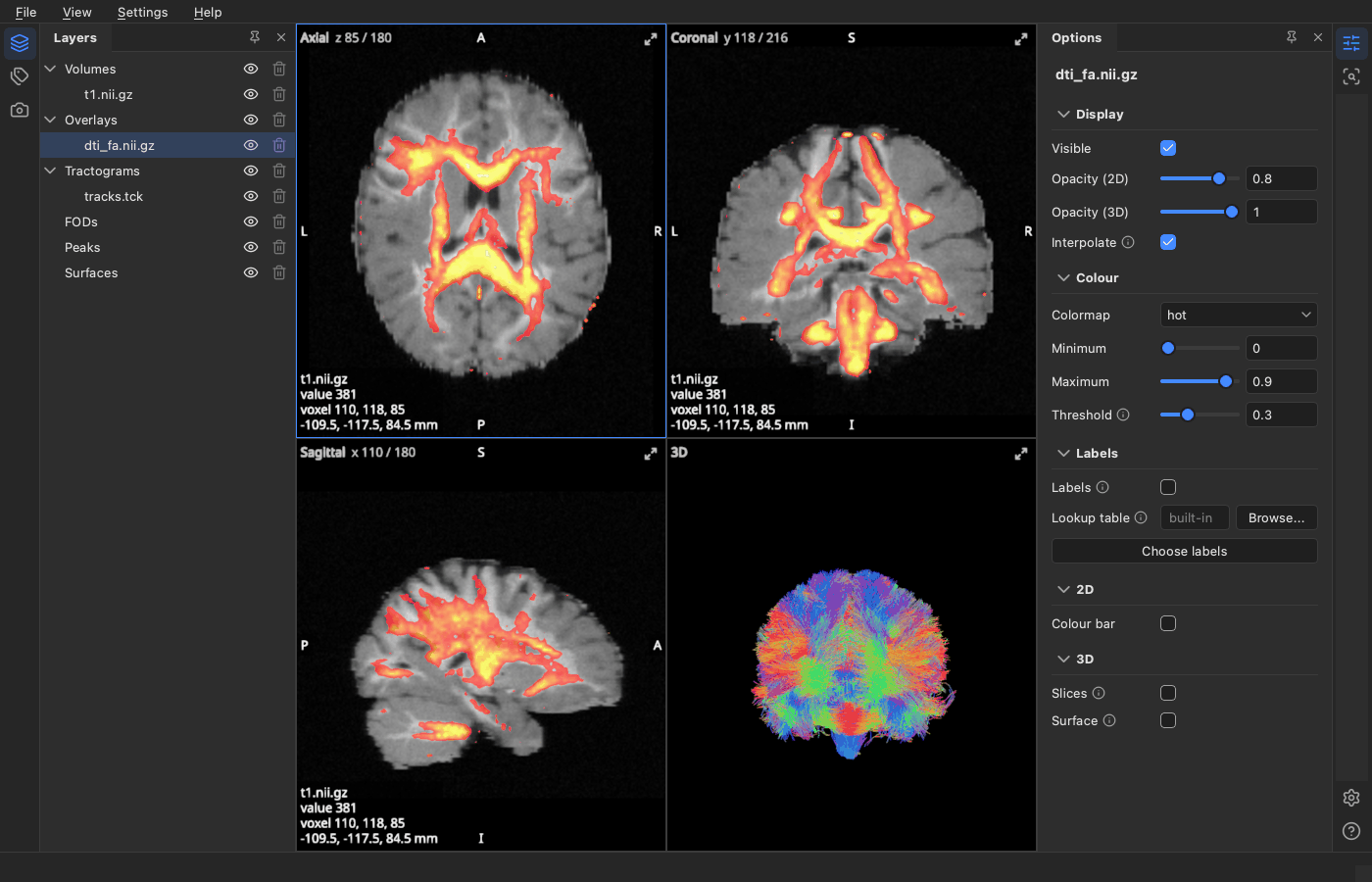Enable the 3D Slices checkbox

coord(1168,693)
